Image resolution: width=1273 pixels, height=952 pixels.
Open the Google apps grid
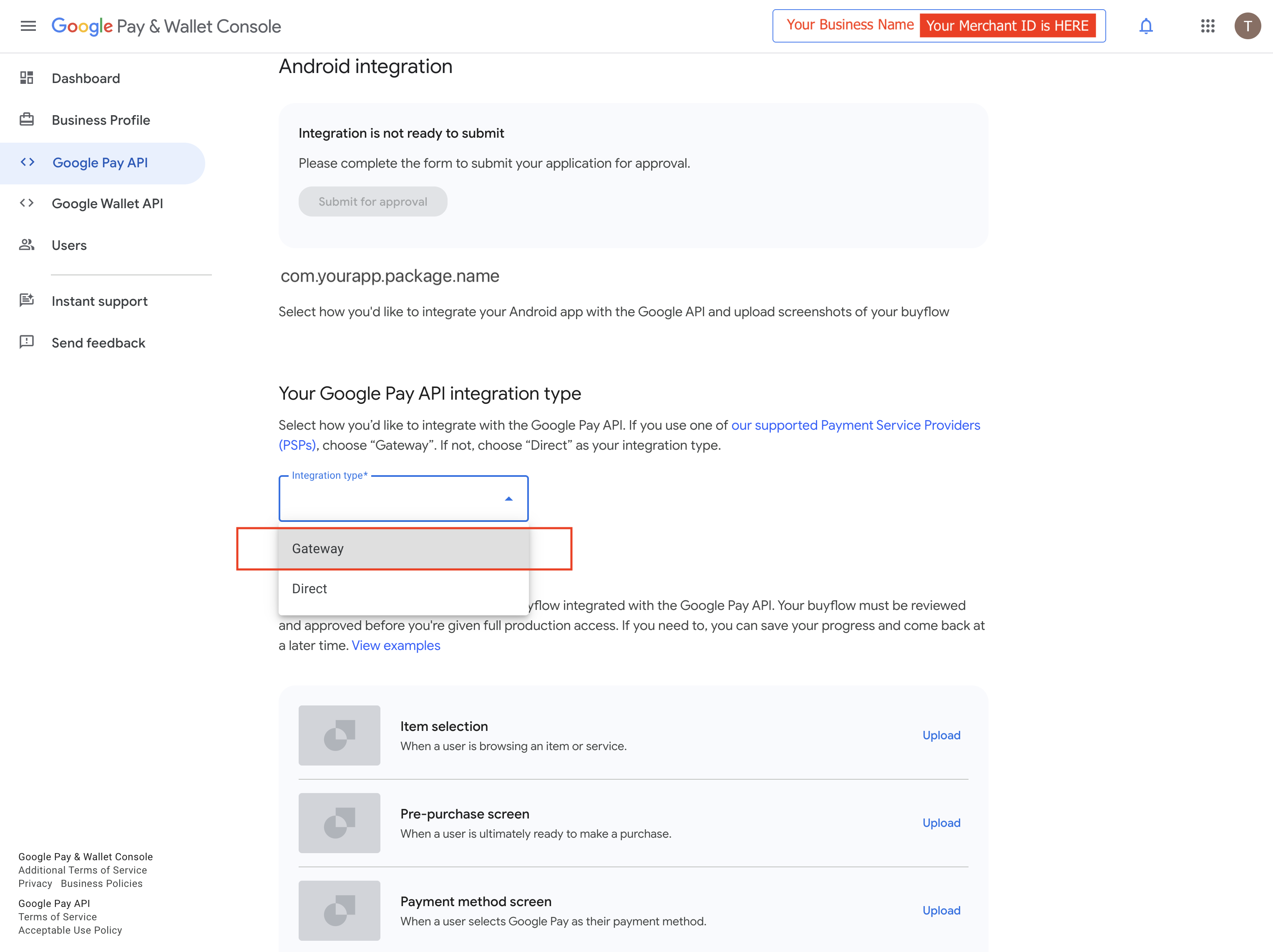tap(1208, 26)
